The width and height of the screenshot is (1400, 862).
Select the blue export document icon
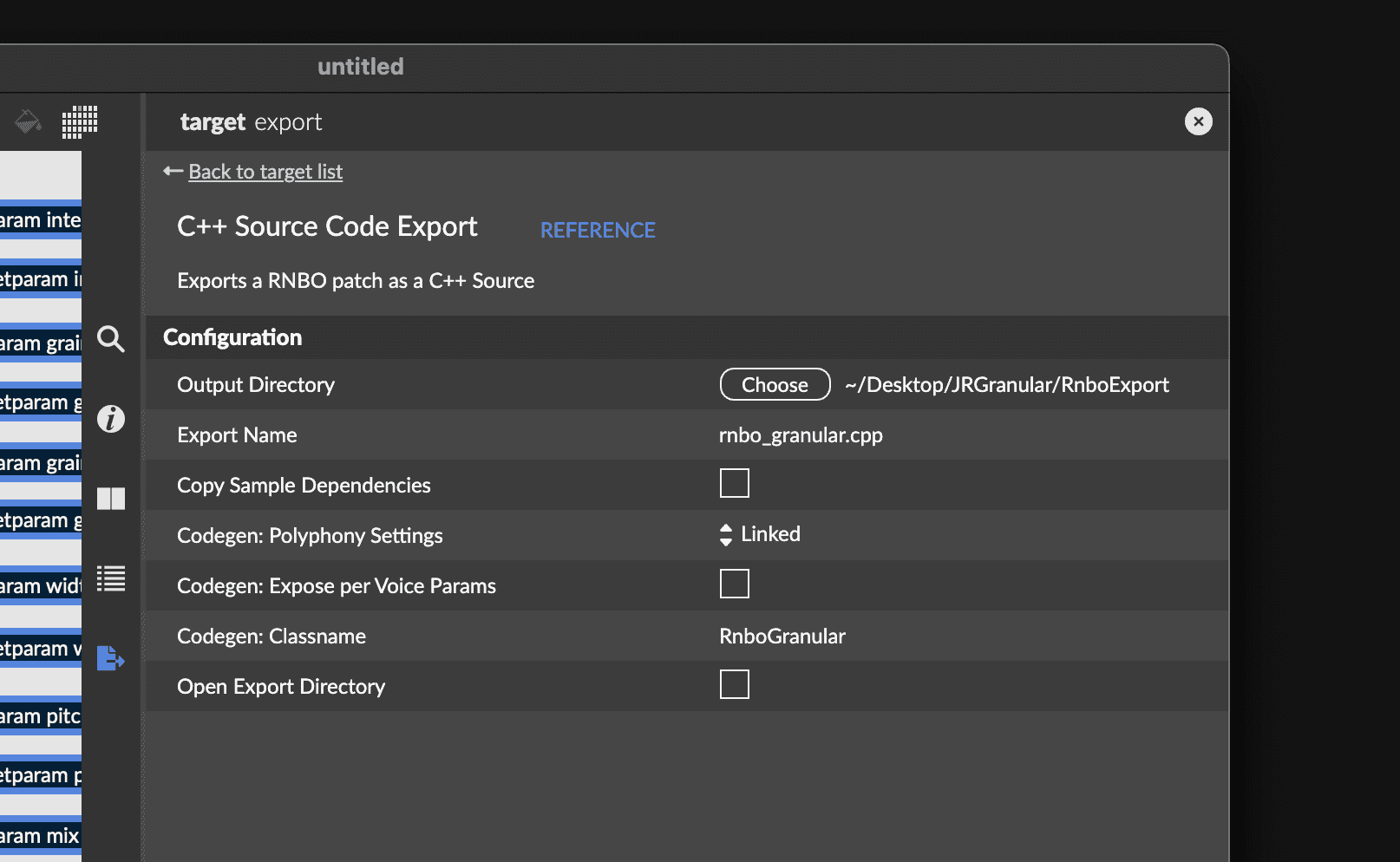point(111,659)
